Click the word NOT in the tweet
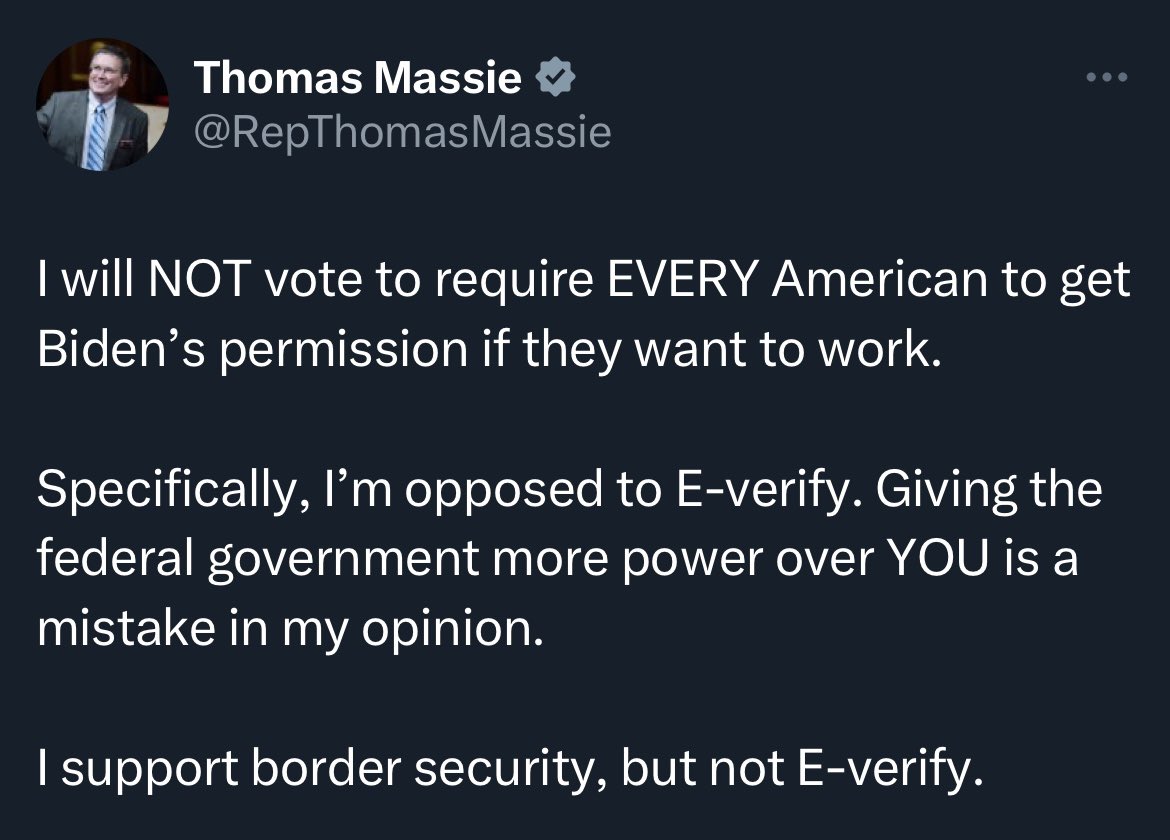Screen dimensions: 1170x840 pos(199,278)
